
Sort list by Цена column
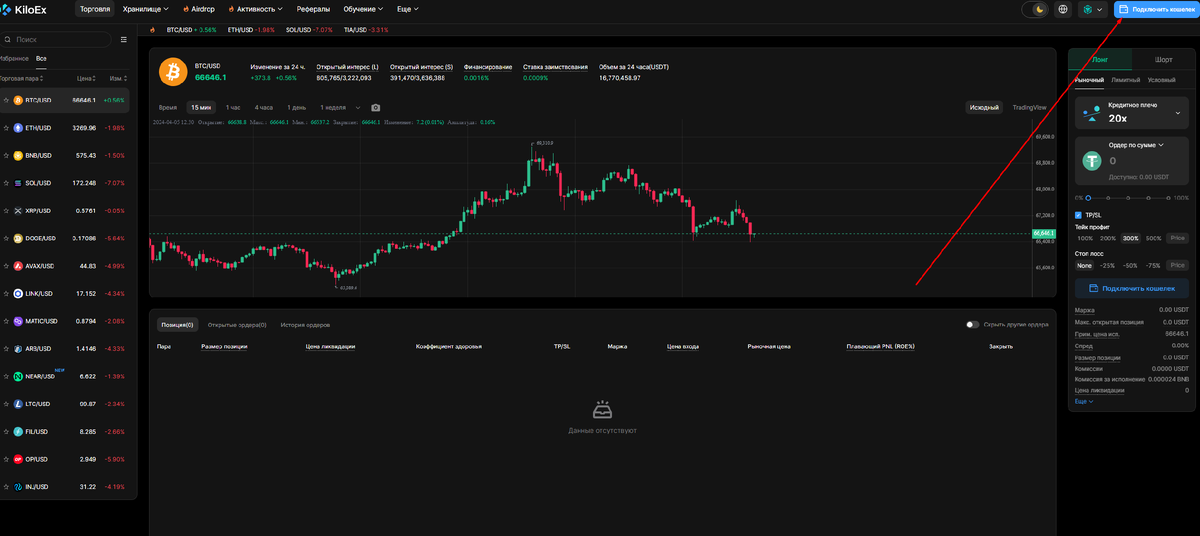[87, 78]
